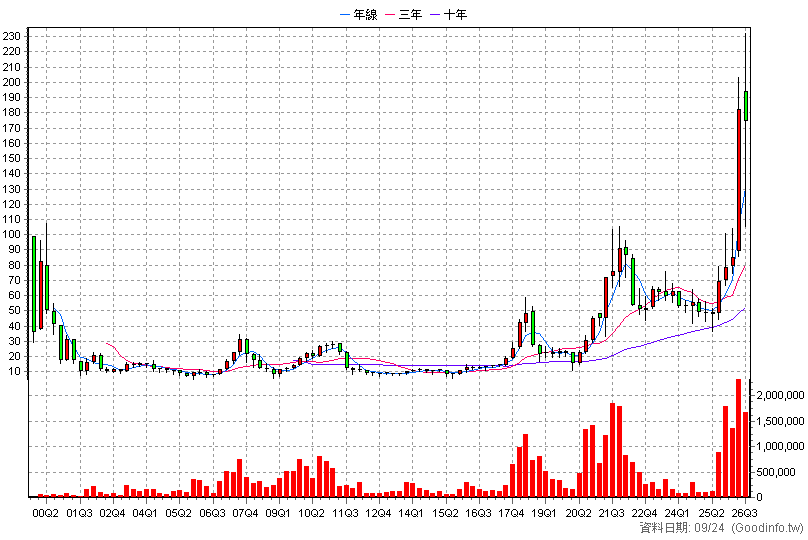
Task: Select the 21Q3 quarter label
Action: [611, 513]
